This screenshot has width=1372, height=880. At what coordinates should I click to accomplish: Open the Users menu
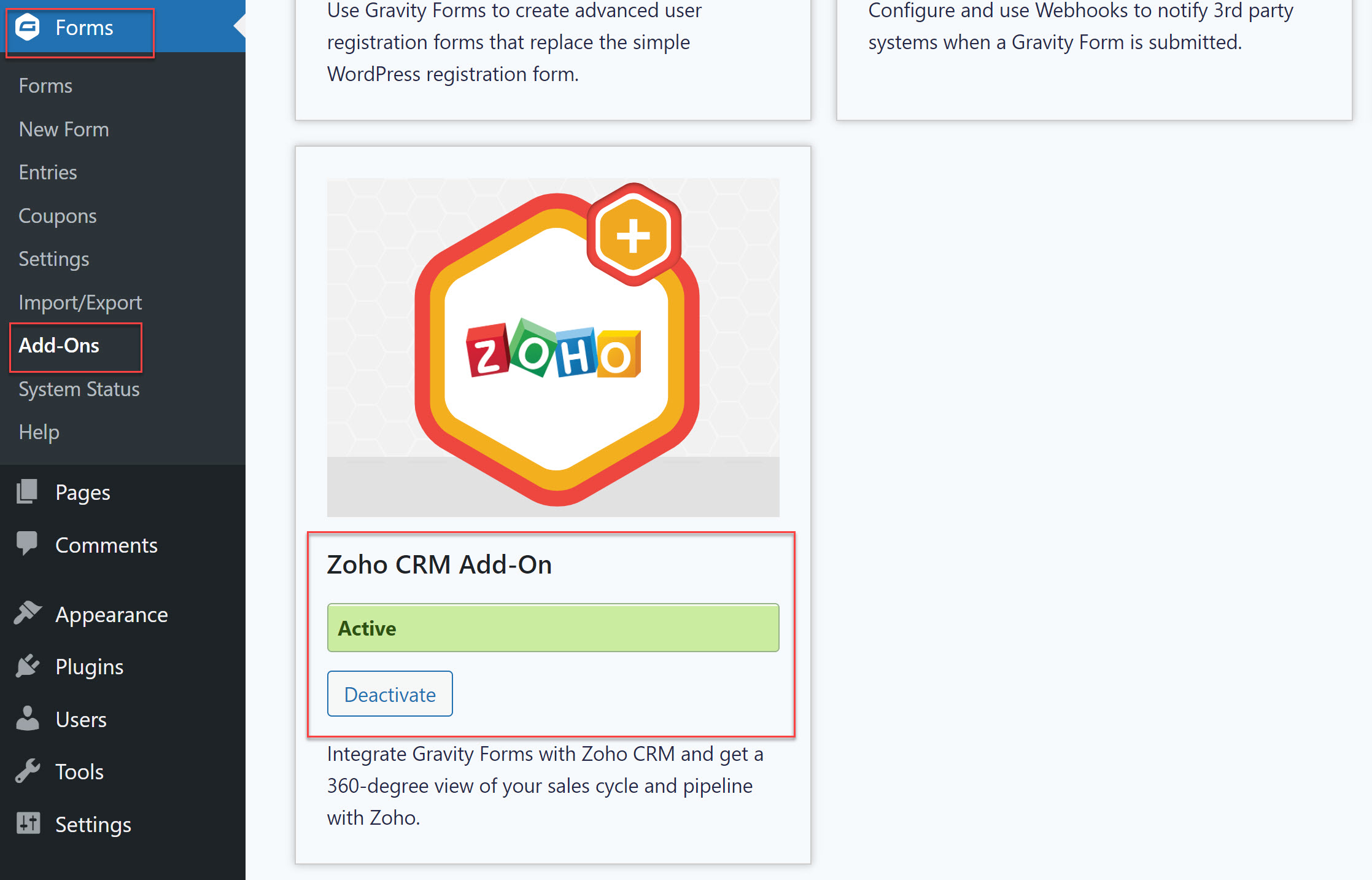click(81, 720)
